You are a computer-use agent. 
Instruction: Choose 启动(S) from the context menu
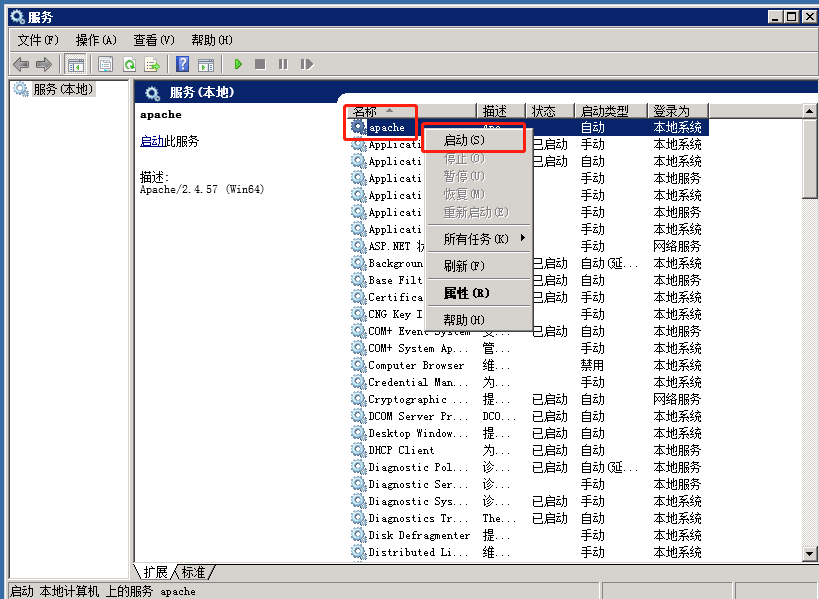[464, 140]
